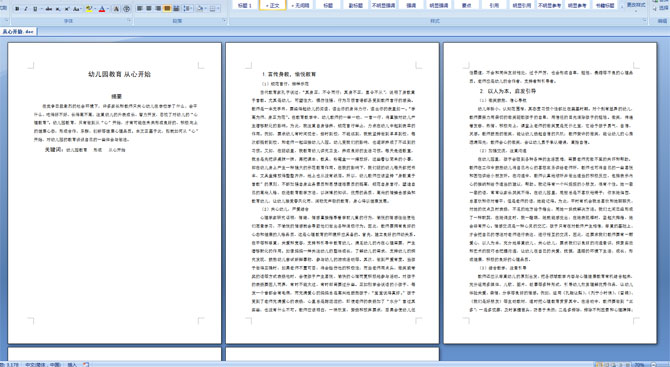This screenshot has width=670, height=367.
Task: Apply superscript formatting (x² icon)
Action: pos(67,9)
